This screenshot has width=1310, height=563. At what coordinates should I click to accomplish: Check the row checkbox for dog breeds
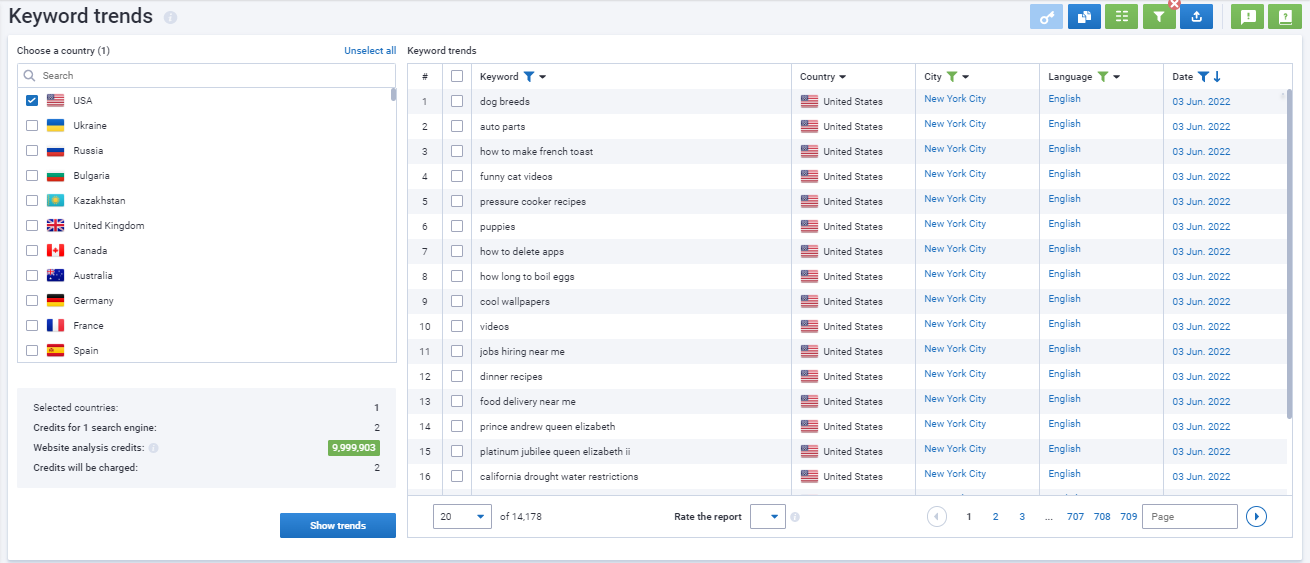(457, 102)
